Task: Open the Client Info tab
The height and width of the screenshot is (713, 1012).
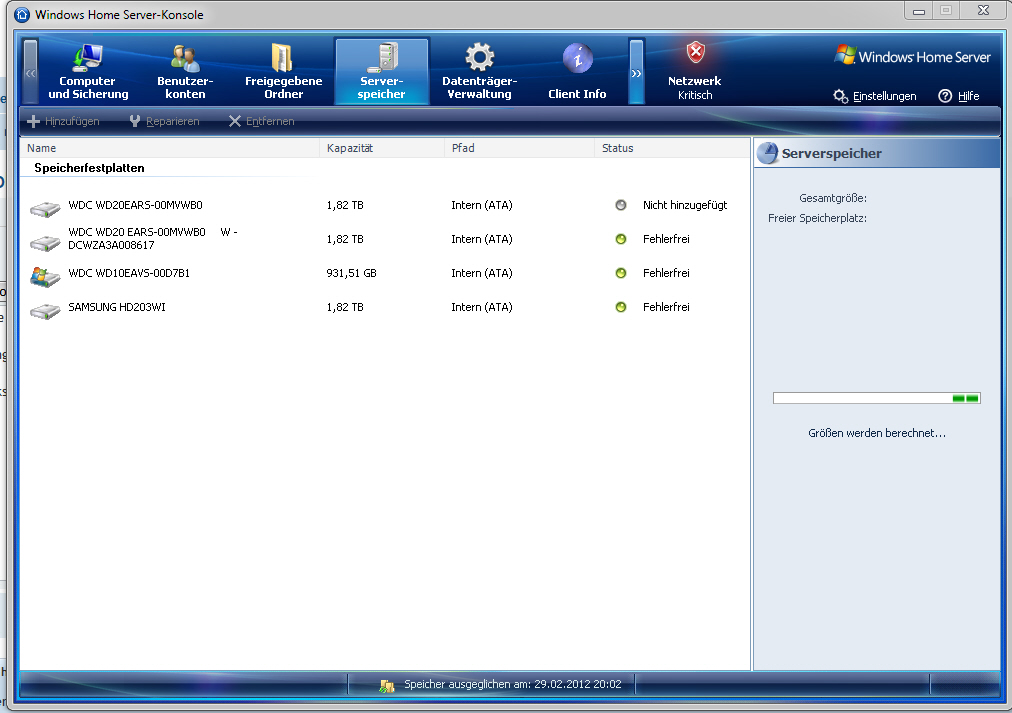Action: coord(577,71)
